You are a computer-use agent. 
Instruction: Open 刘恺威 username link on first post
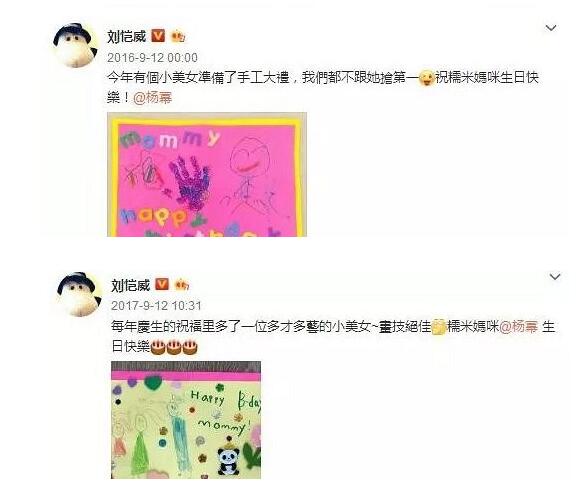click(x=127, y=36)
